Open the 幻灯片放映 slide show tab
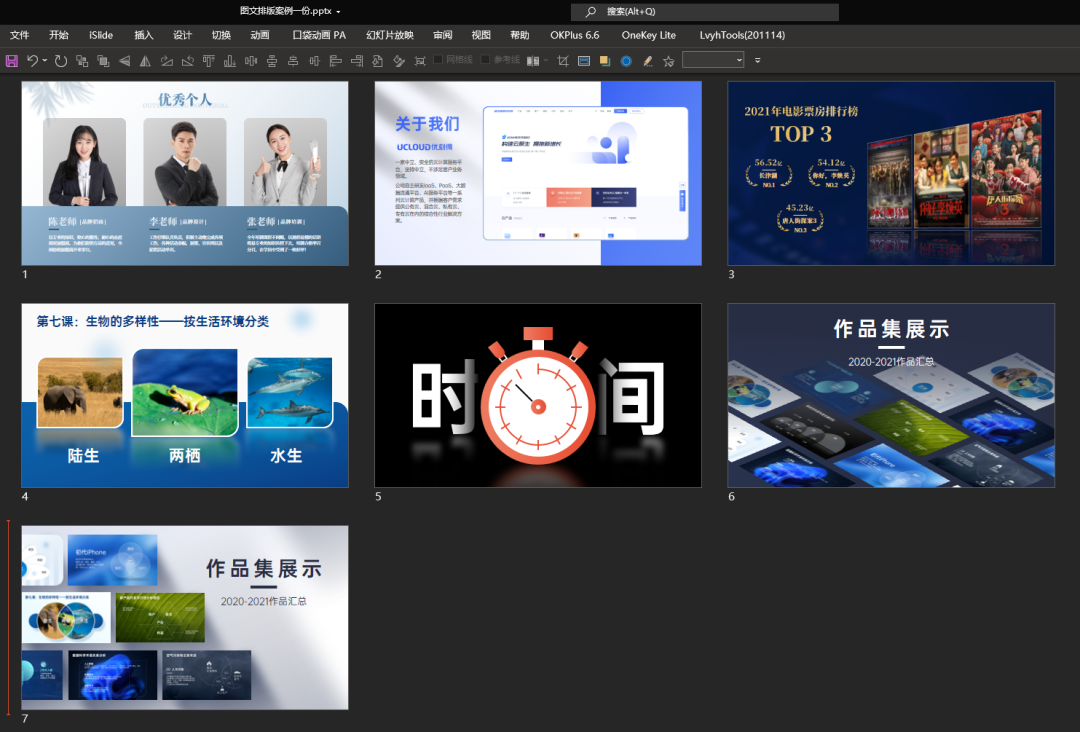This screenshot has height=732, width=1080. point(389,35)
